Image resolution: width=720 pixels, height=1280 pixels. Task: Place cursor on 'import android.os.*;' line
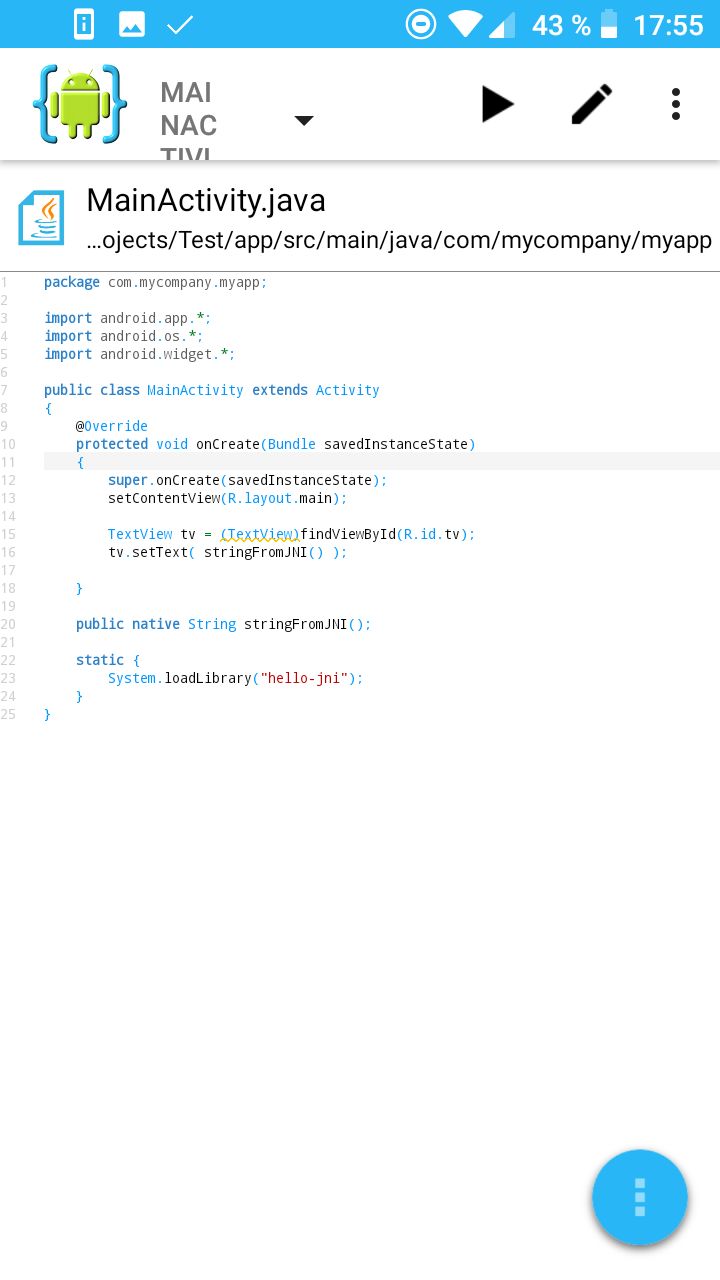pos(123,336)
